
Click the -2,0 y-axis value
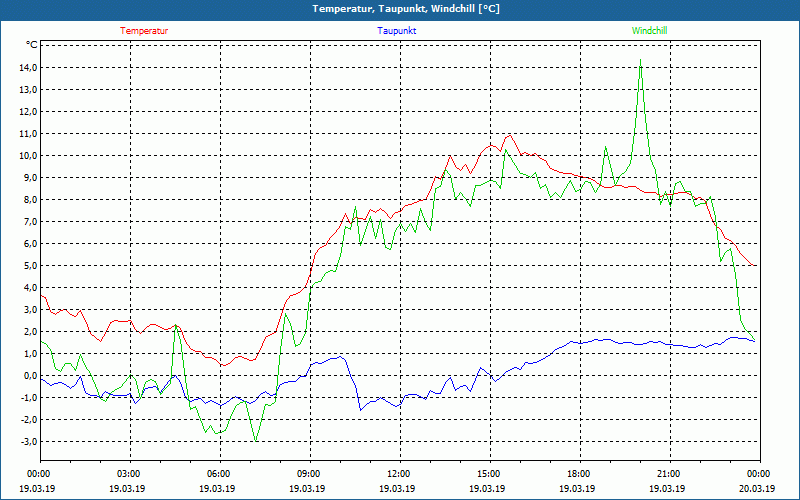(29, 419)
